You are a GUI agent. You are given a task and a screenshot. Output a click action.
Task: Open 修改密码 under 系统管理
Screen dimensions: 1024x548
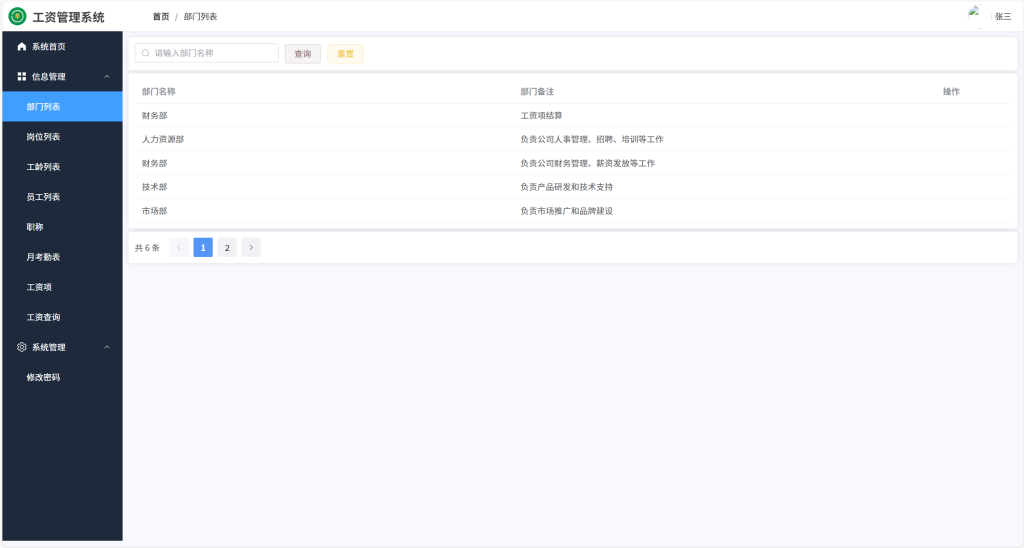(x=62, y=377)
